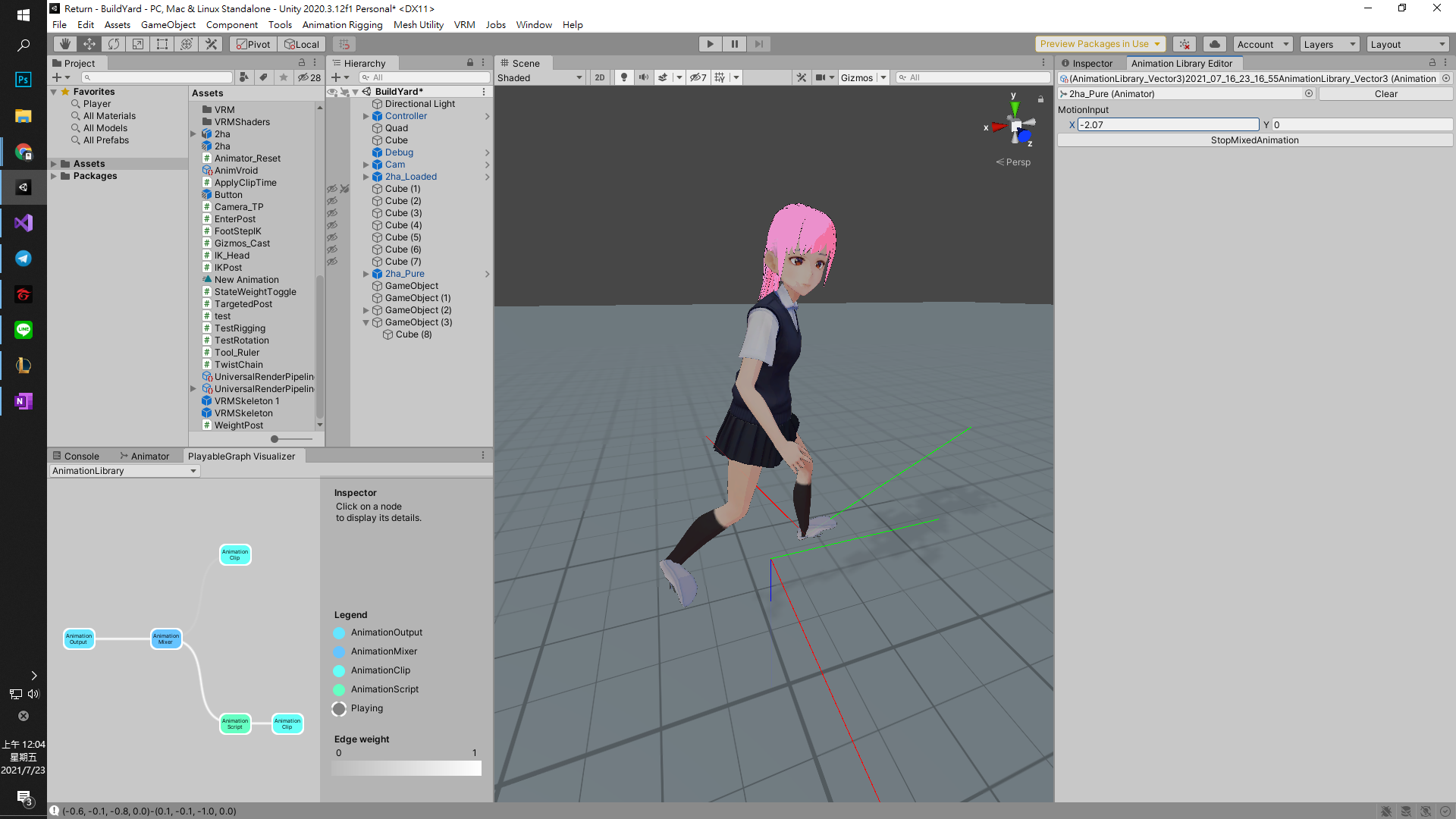Open custom editor tools
Viewport: 1456px width, 819px height.
coord(211,44)
